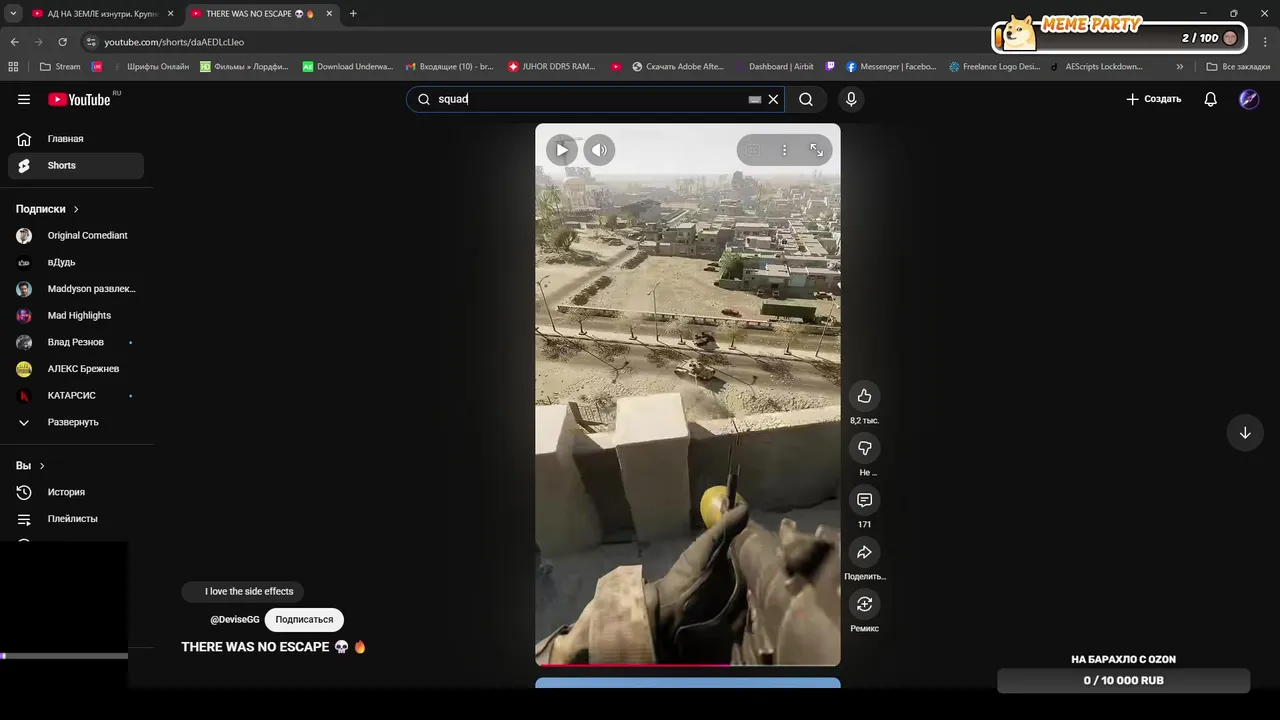Screen dimensions: 1280x720
Task: Open КАТАРСИС channel
Action: coord(76,396)
